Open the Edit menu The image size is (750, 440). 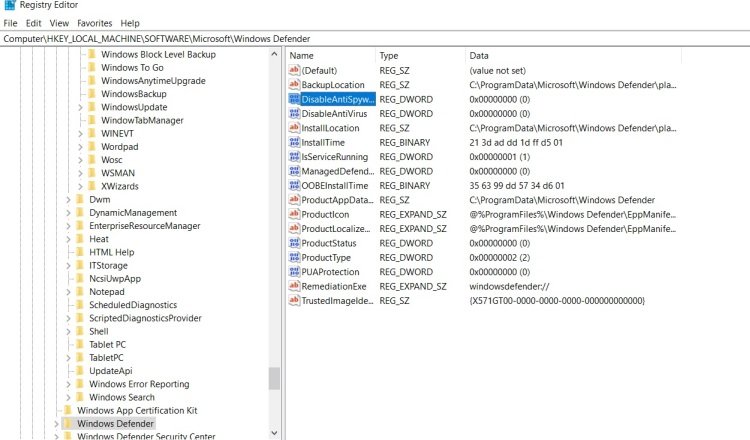pos(33,23)
